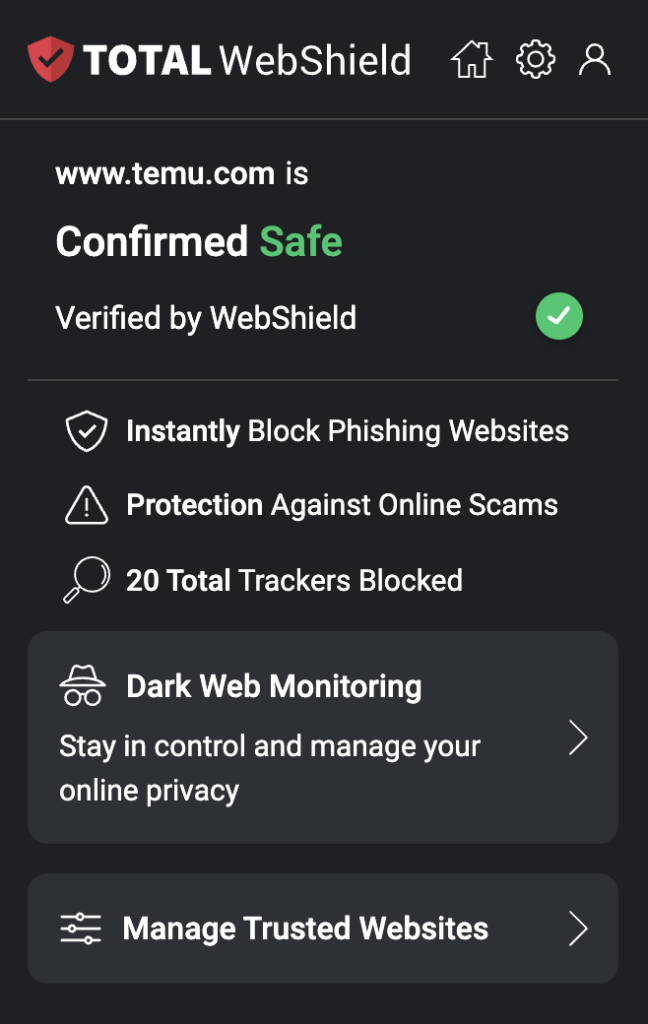Viewport: 648px width, 1024px height.
Task: Select the phishing protection shield icon
Action: (x=86, y=430)
